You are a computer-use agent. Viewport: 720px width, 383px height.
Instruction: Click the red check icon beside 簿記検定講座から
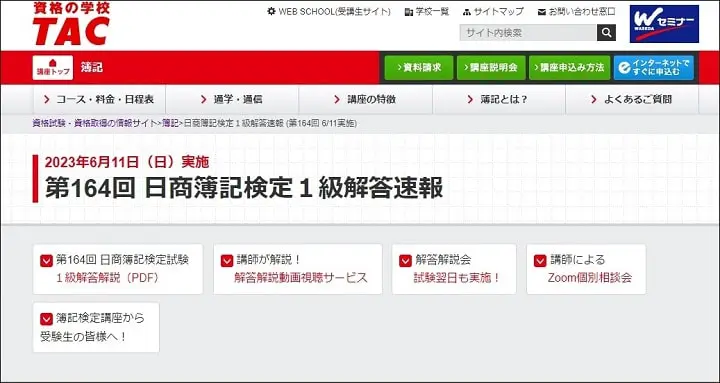tap(46, 319)
